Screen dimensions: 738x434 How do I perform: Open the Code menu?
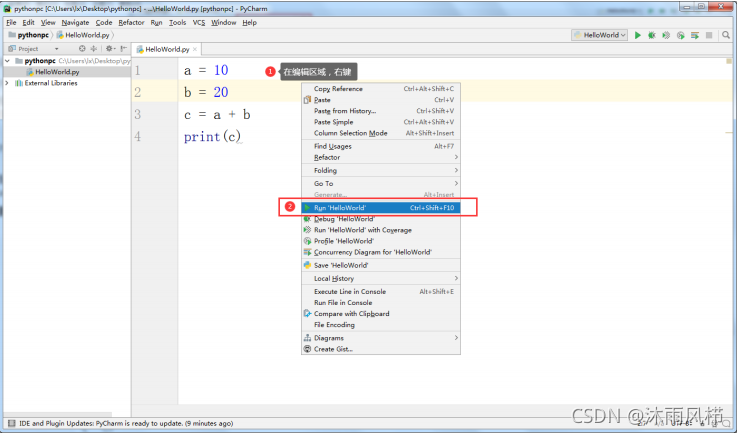[104, 23]
